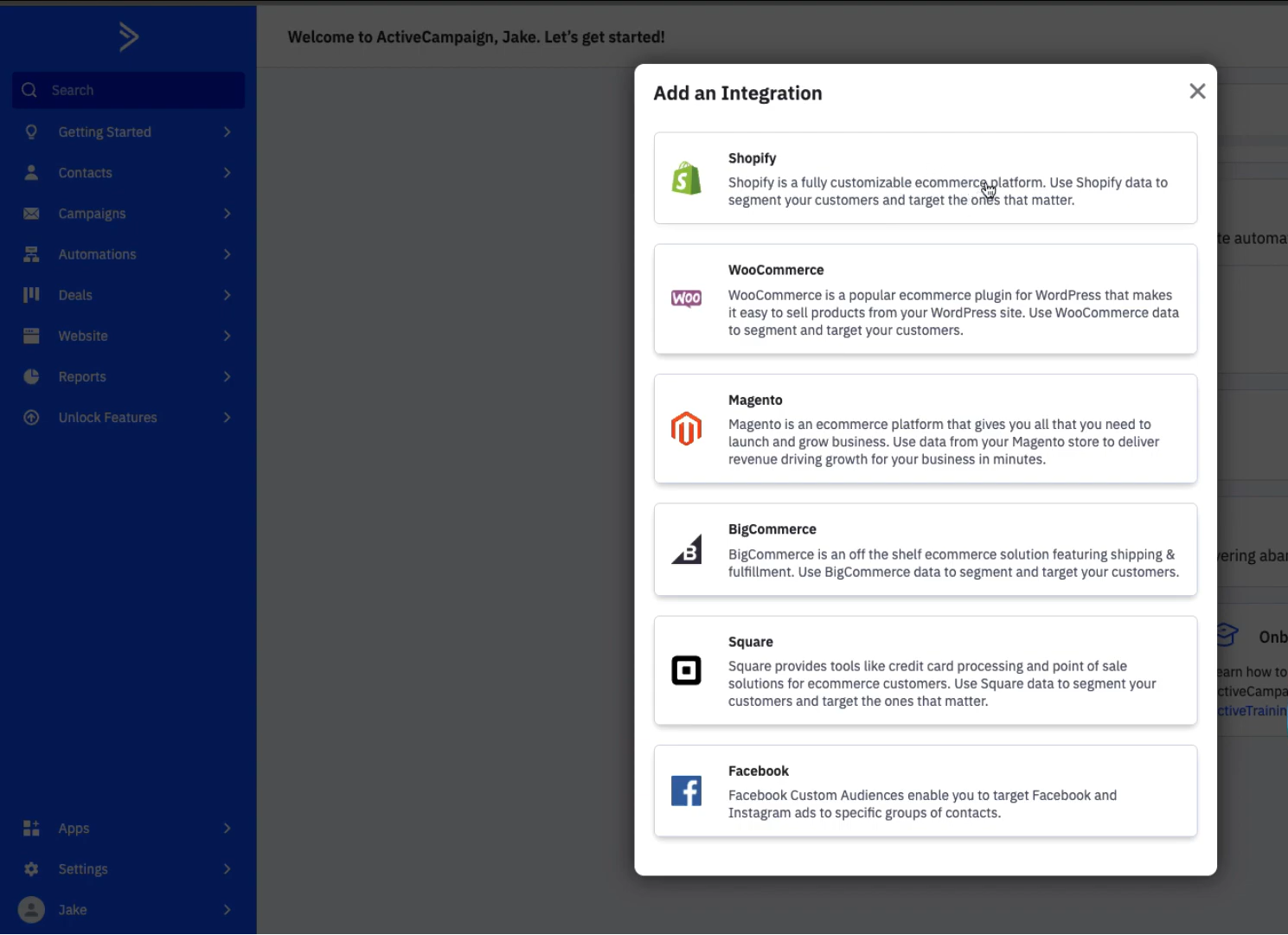Expand the Deals chevron
The image size is (1288, 935).
[227, 294]
